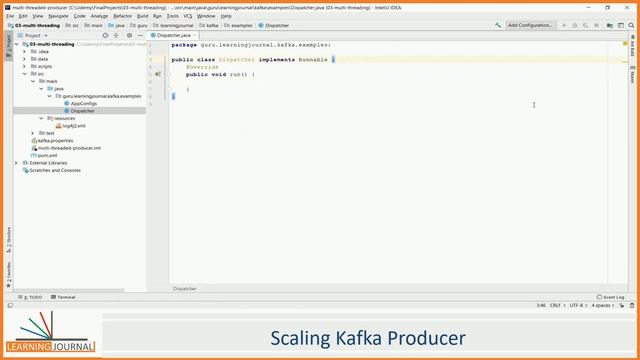Viewport: 640px width, 360px height.
Task: Open the Build menu
Action: coord(142,16)
